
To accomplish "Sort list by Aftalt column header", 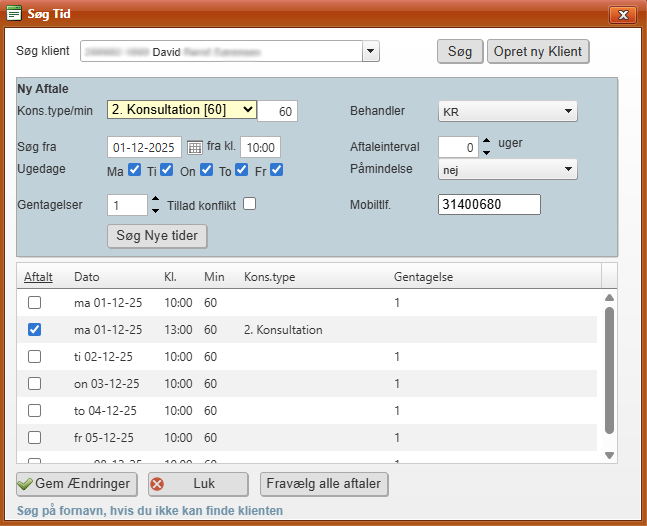I will point(38,276).
